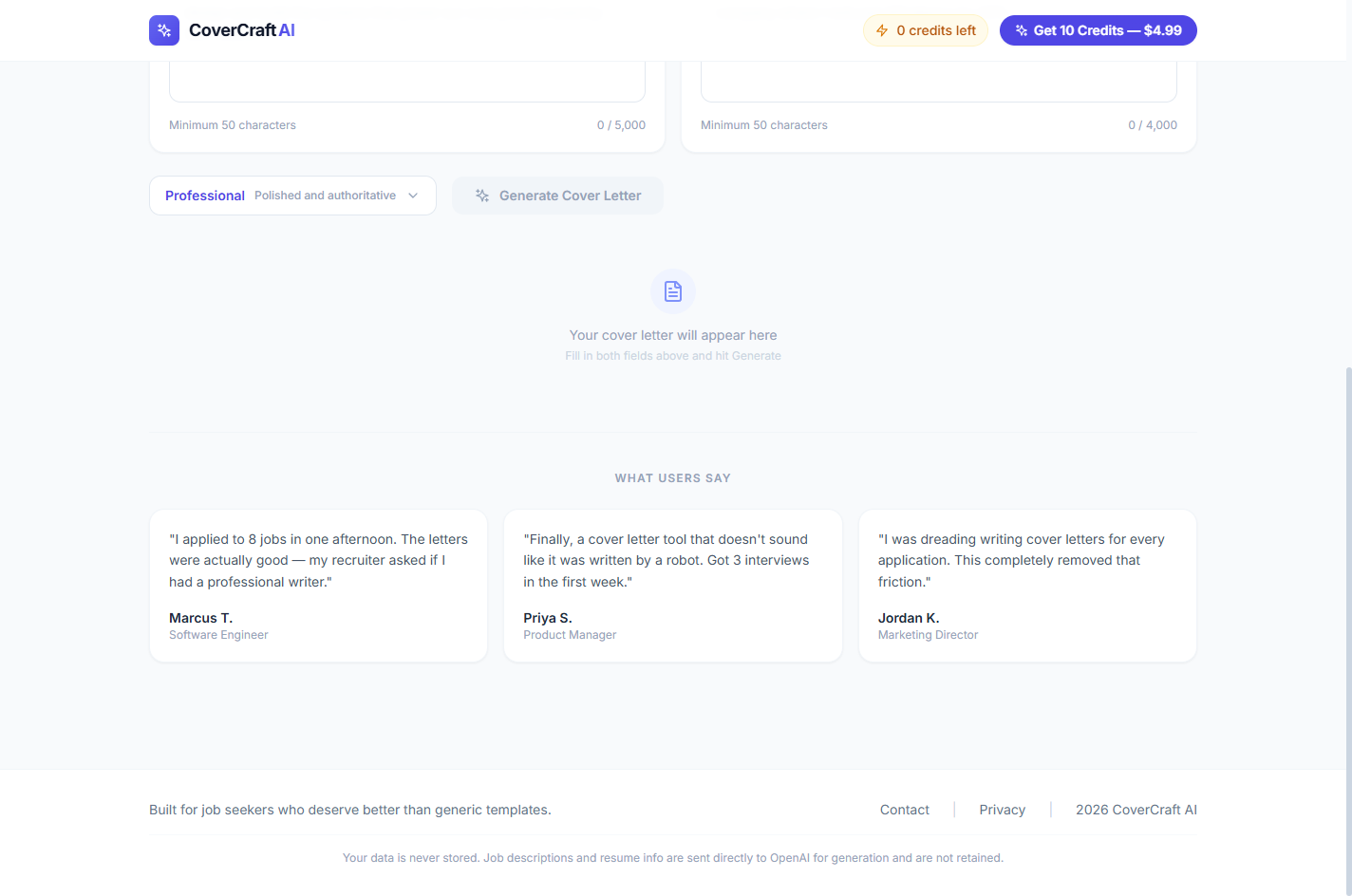This screenshot has height=896, width=1352.
Task: Select Marcus T. testimonial card
Action: 318,586
